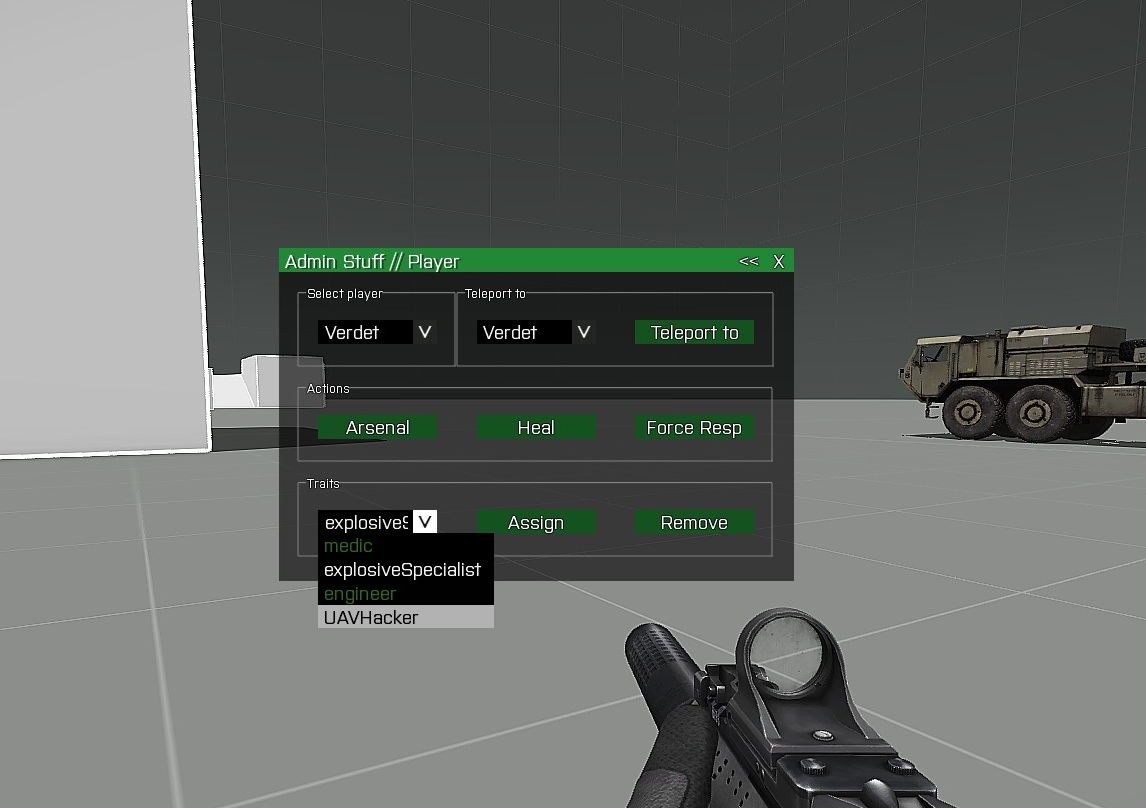Assign the selected trait

pyautogui.click(x=536, y=522)
